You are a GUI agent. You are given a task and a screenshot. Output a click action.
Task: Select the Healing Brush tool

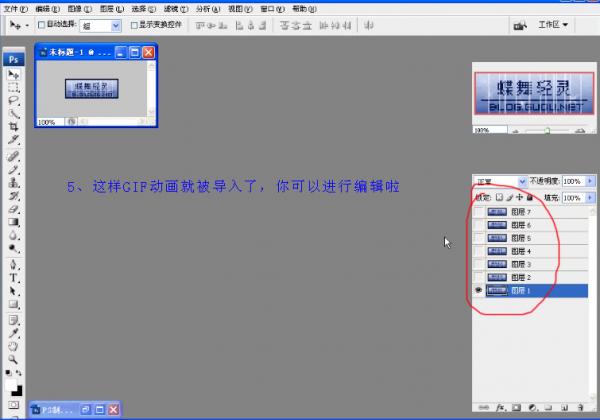point(13,156)
